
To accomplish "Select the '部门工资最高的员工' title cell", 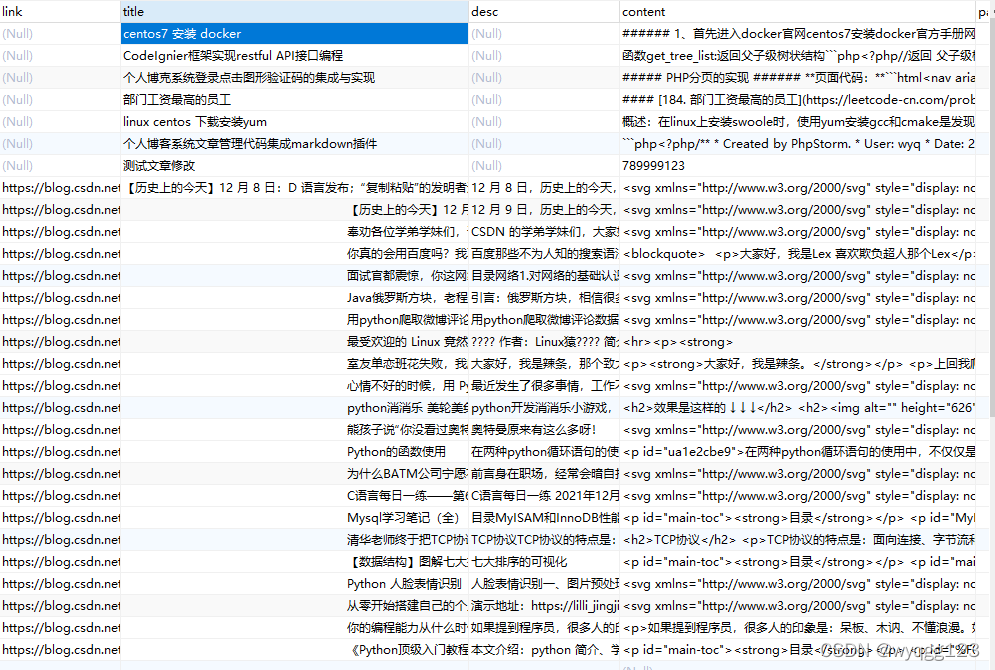I will coord(294,100).
